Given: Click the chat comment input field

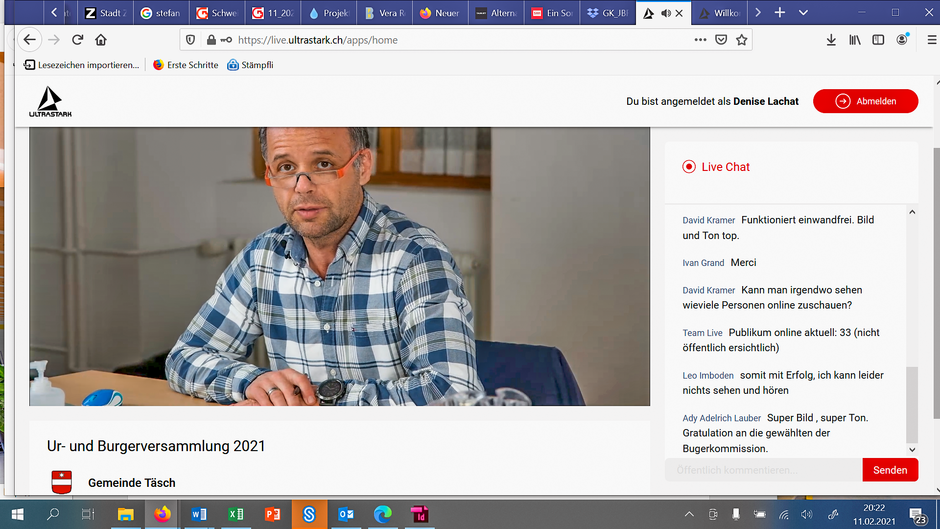Looking at the screenshot, I should pos(763,470).
